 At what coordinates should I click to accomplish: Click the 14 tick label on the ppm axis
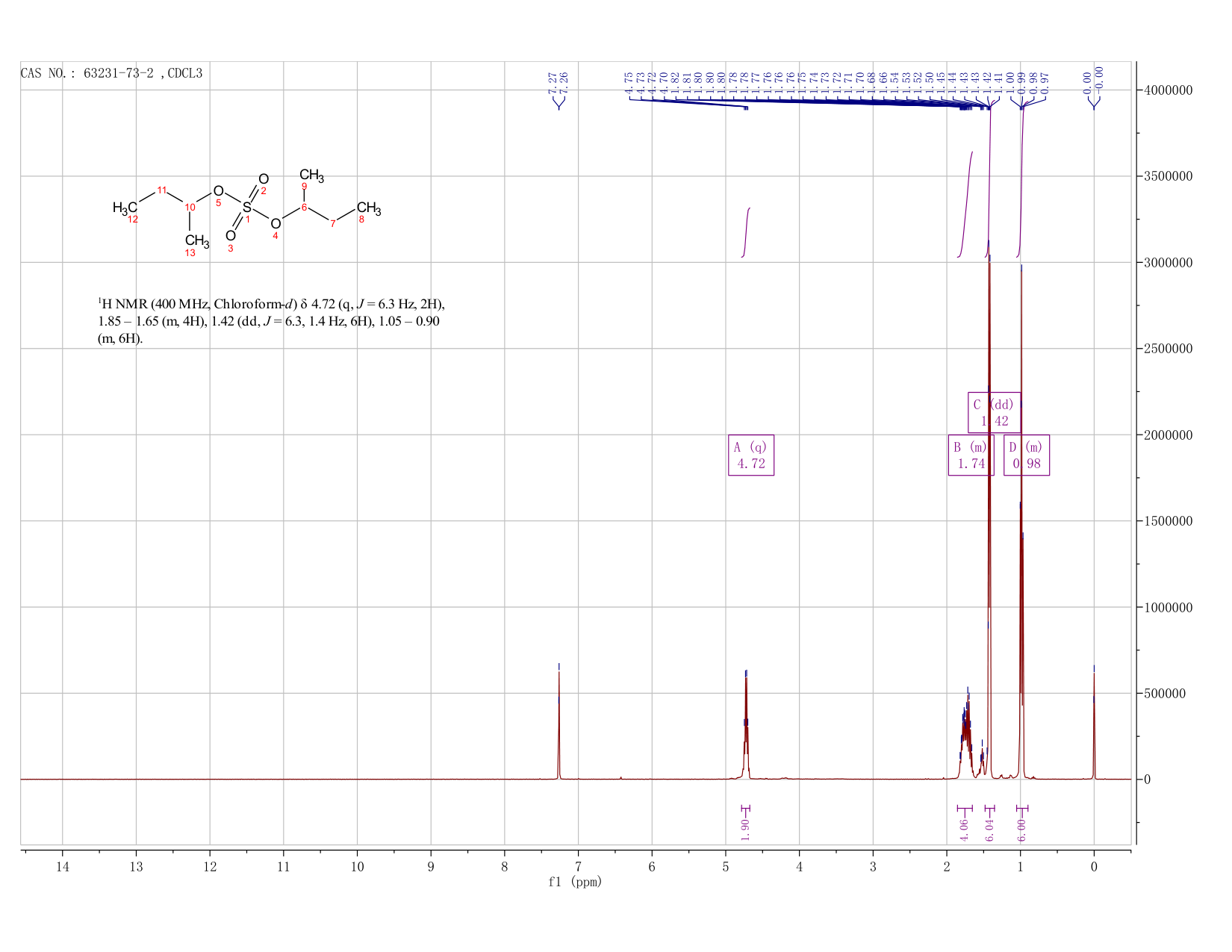click(63, 866)
